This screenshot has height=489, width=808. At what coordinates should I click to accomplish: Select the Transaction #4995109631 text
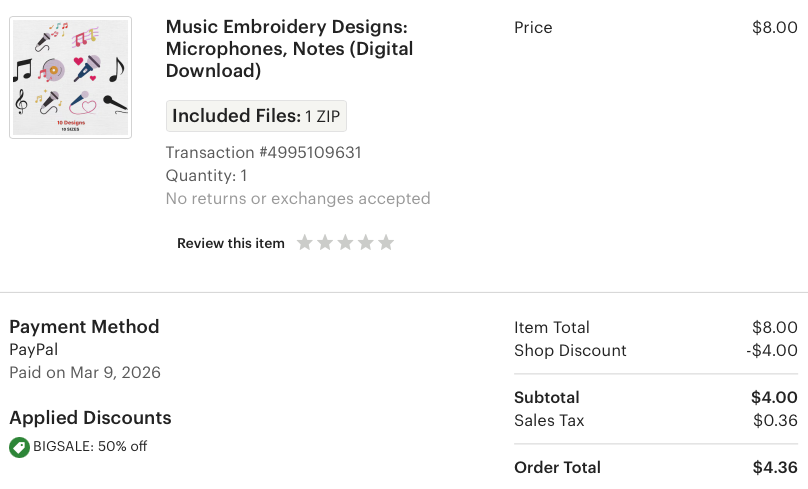pyautogui.click(x=263, y=153)
